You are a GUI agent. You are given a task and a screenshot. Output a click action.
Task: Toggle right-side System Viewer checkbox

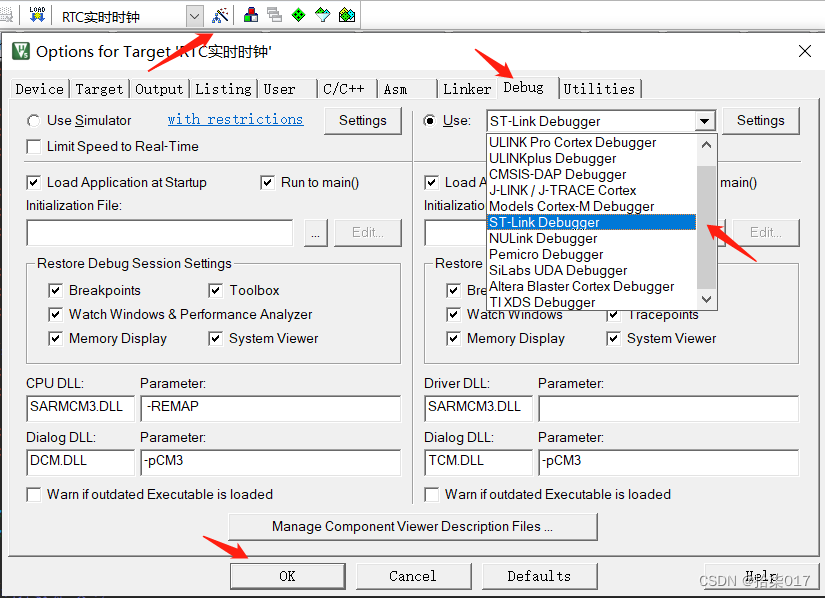click(613, 338)
